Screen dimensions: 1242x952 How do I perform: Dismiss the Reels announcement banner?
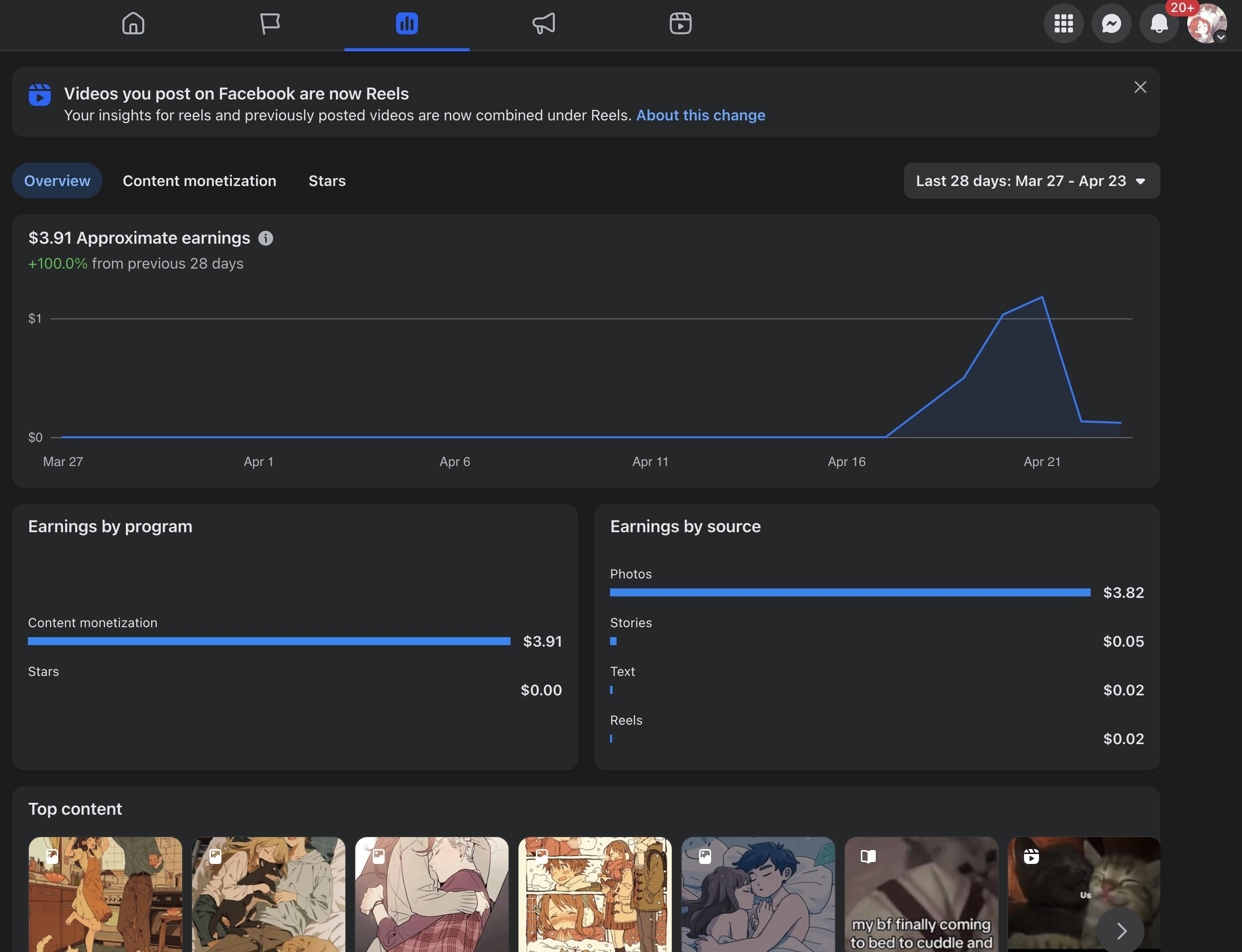point(1140,87)
